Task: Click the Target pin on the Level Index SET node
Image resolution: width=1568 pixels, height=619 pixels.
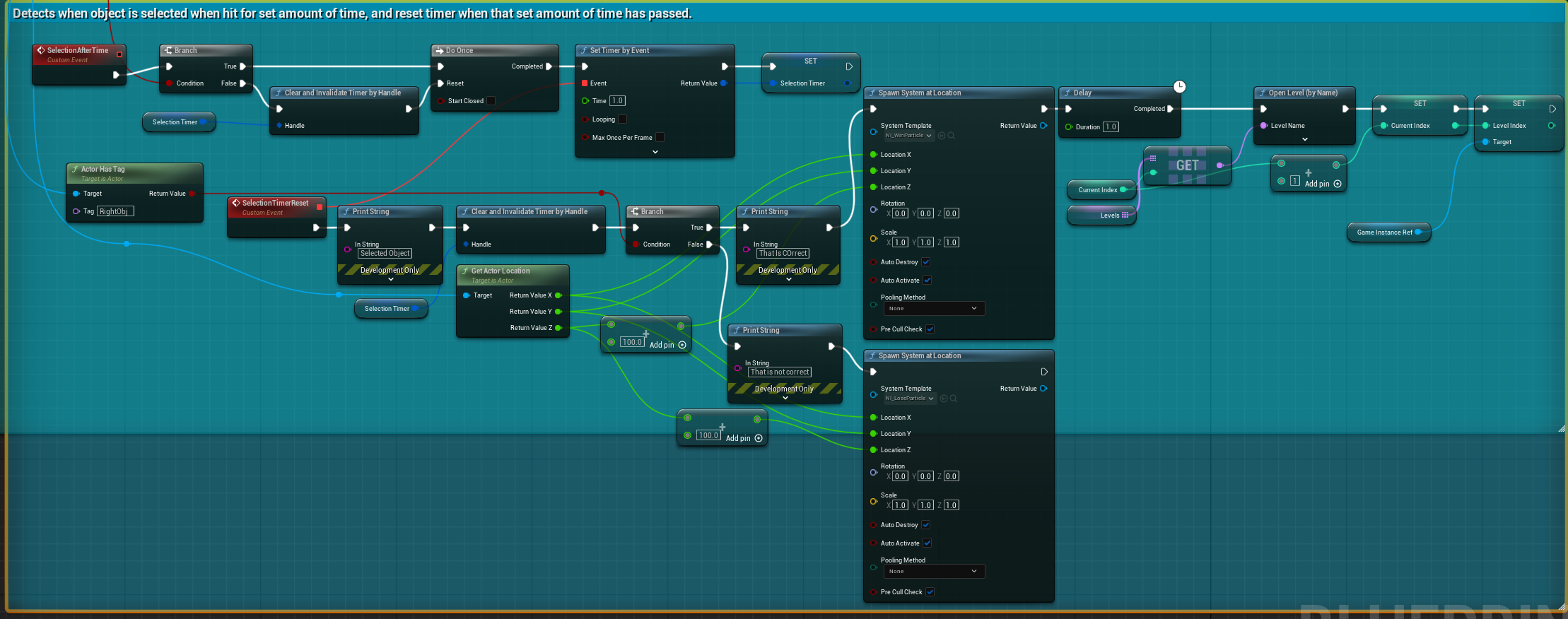Action: pos(1485,142)
